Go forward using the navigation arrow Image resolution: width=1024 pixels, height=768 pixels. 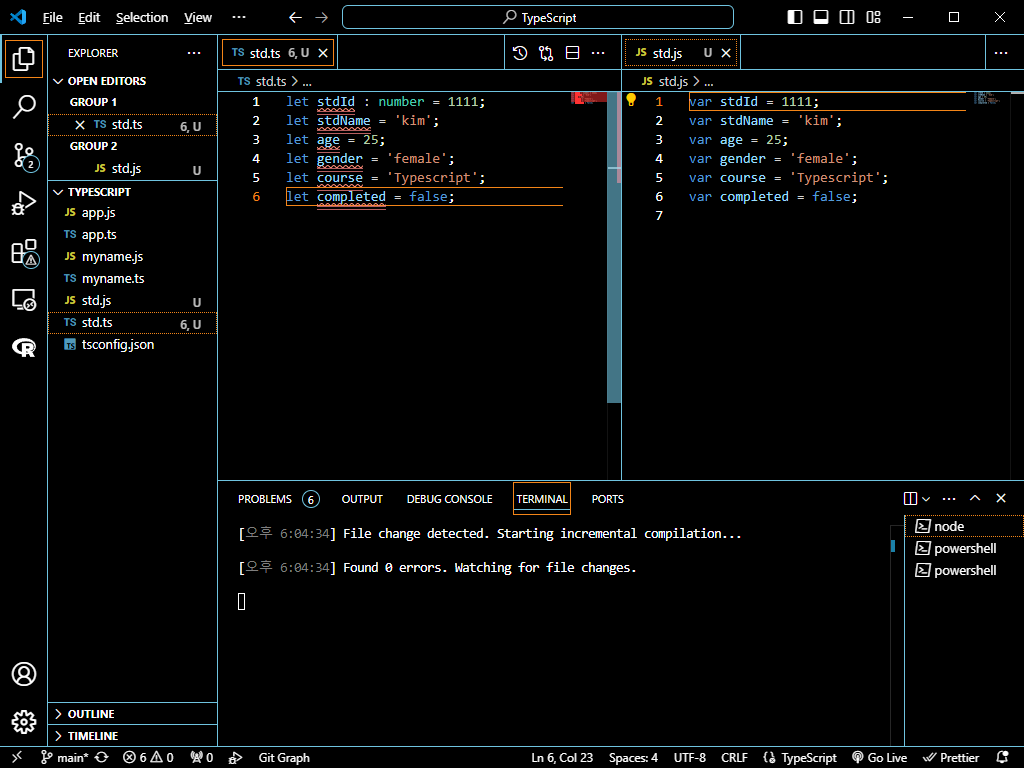(x=321, y=18)
